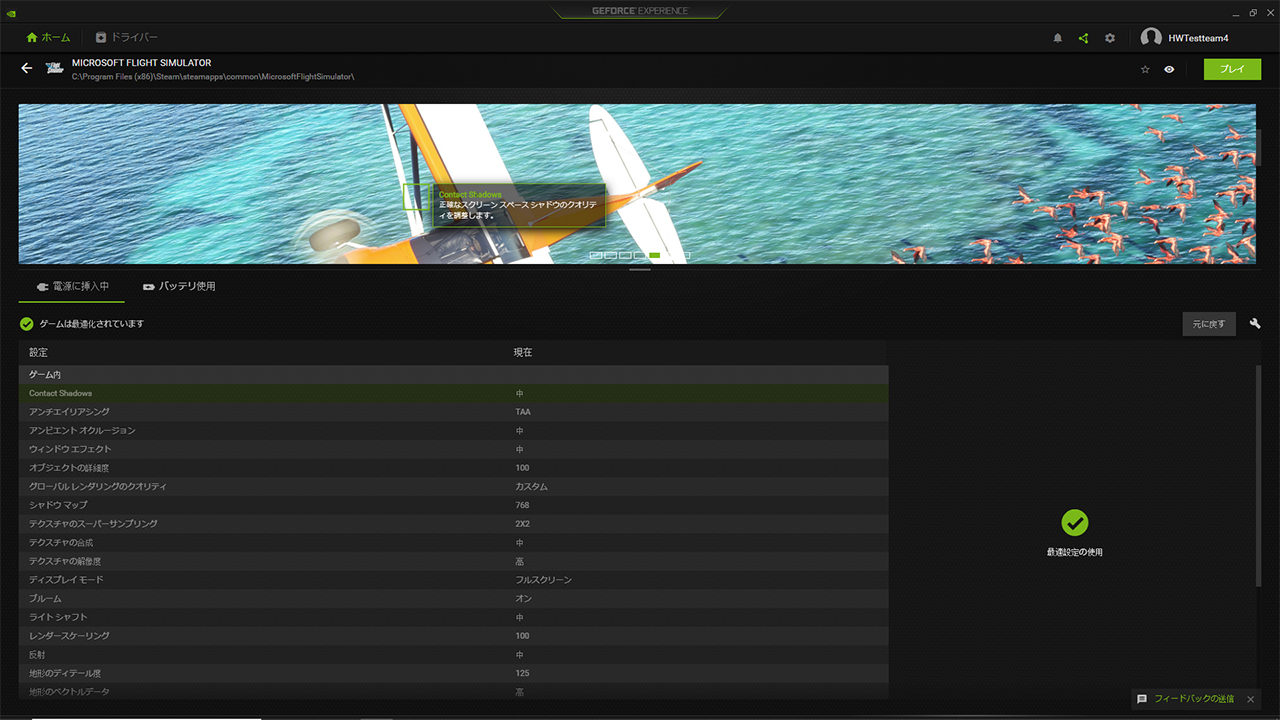
Task: Open the notifications bell
Action: (x=1058, y=38)
